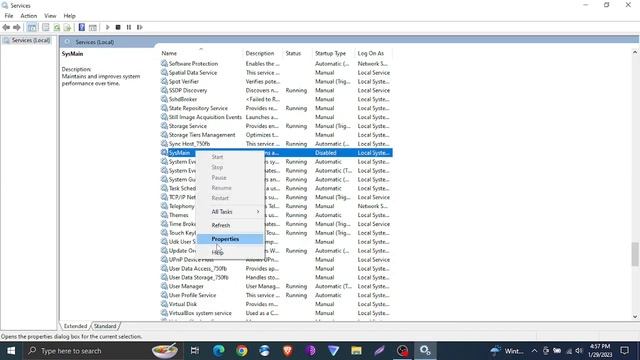
Task: Open Google Chrome from the taskbar
Action: (242, 351)
